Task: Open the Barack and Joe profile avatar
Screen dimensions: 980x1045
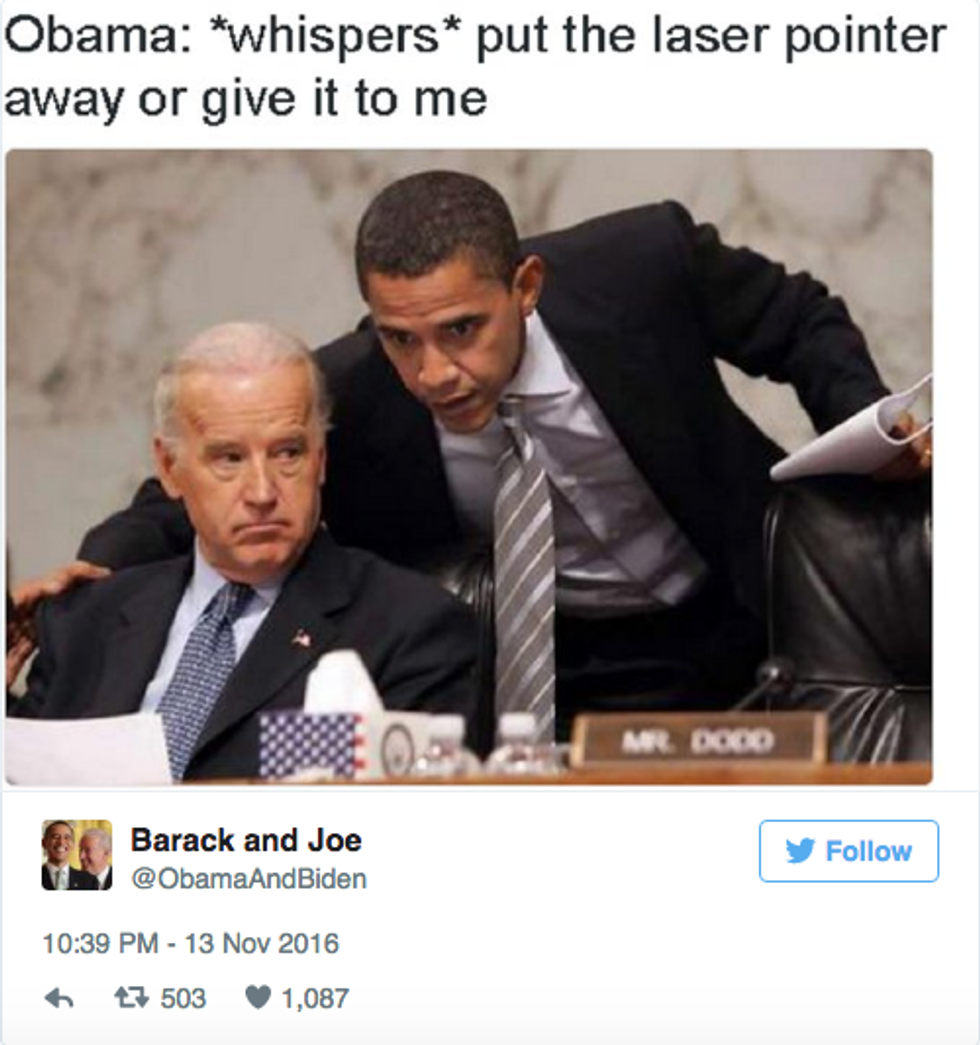Action: click(x=77, y=855)
